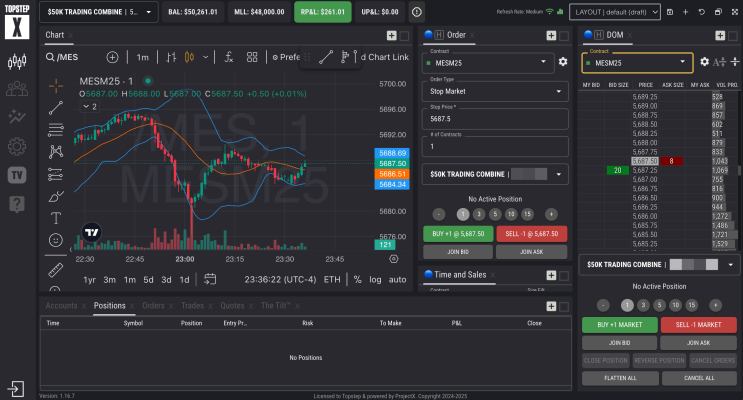The image size is (743, 400).
Task: Click the DOM center price icon
Action: [x=735, y=62]
